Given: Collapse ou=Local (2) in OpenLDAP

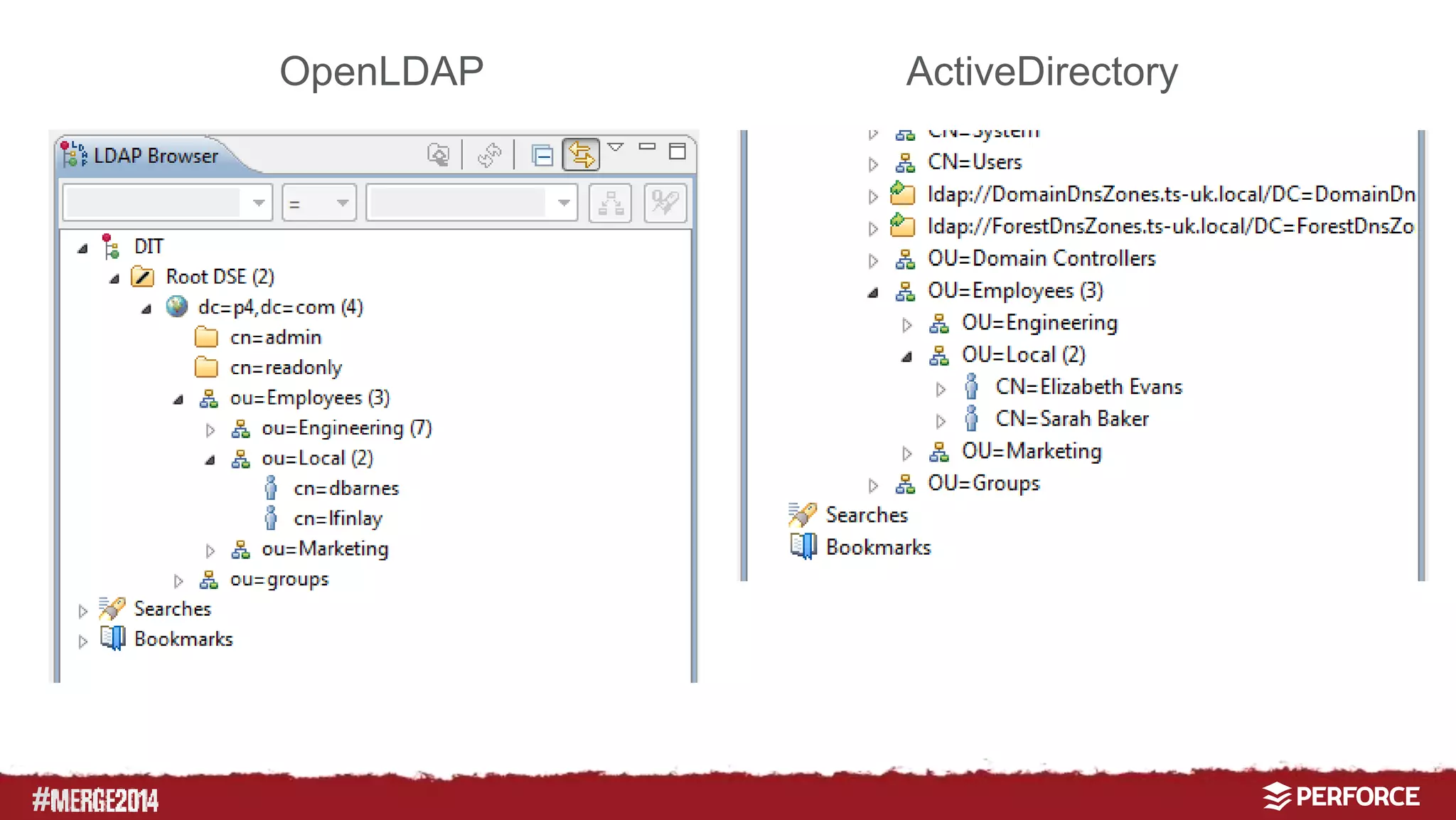Looking at the screenshot, I should click(210, 460).
